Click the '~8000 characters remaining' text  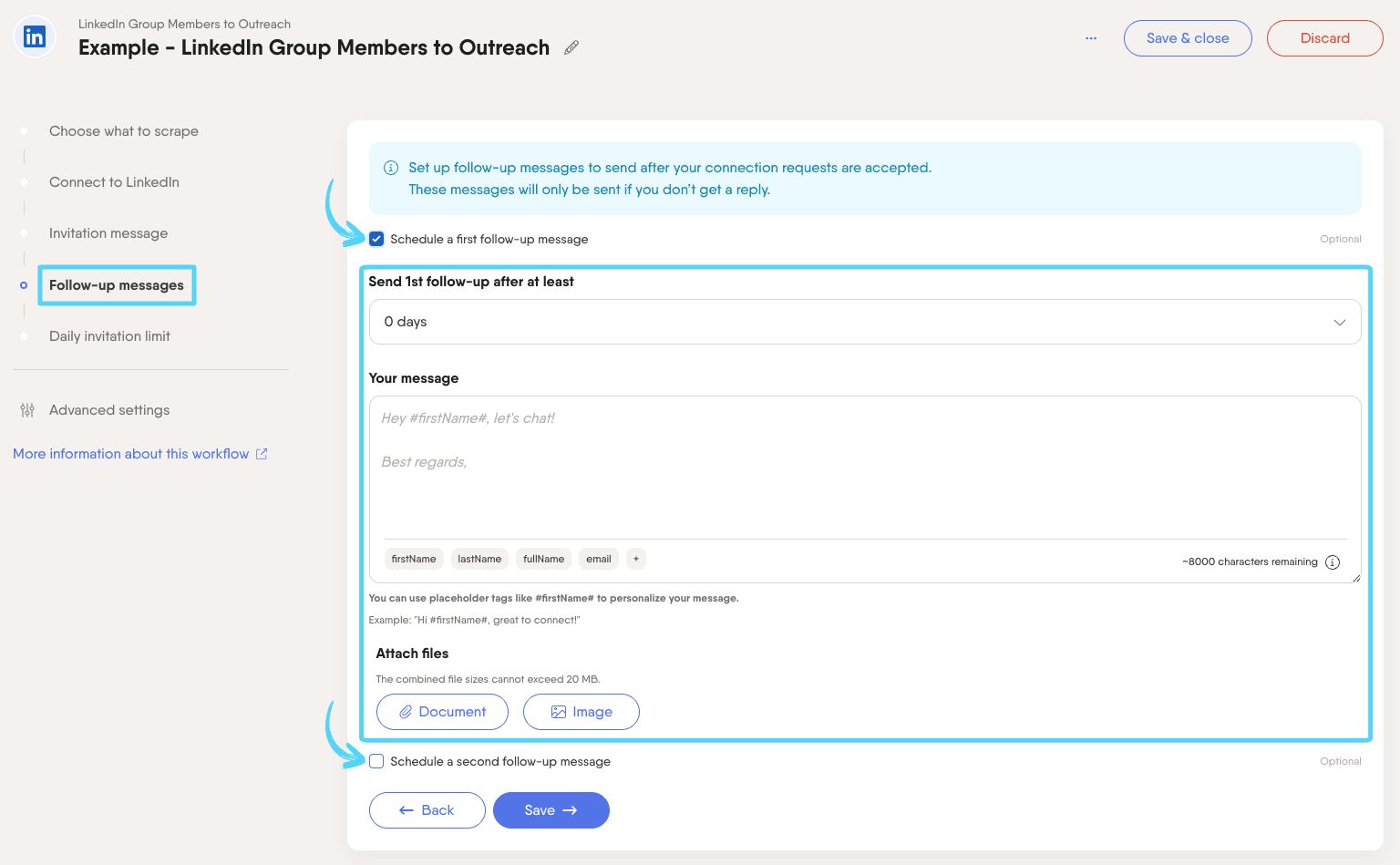coord(1250,561)
